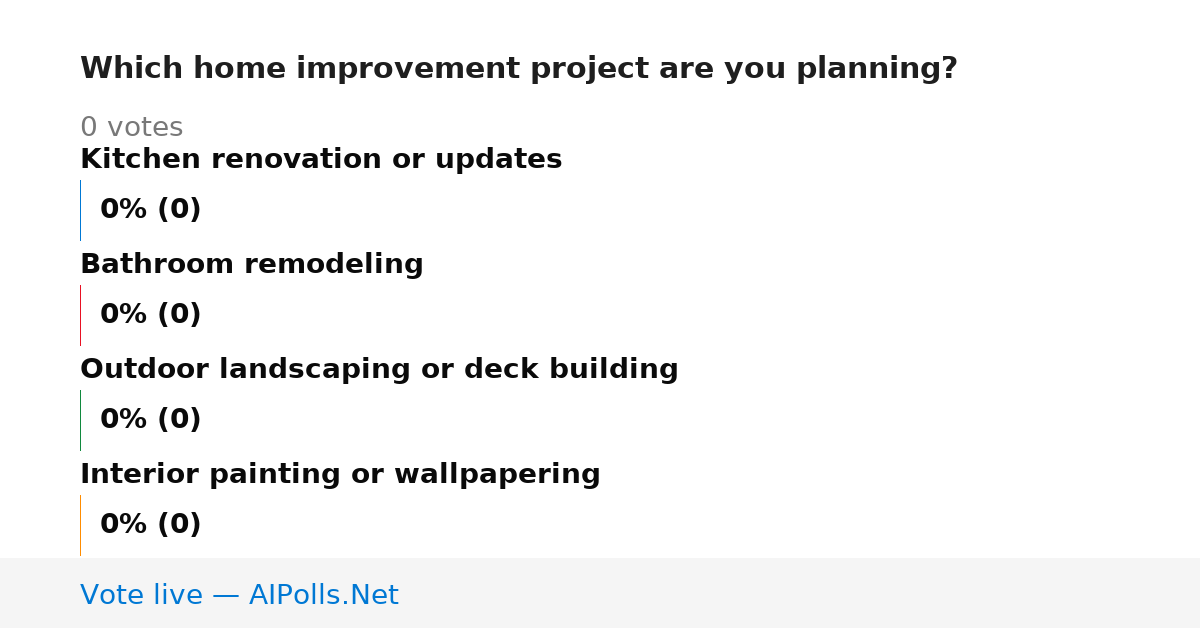Click the orange bar under Interior painting
The width and height of the screenshot is (1200, 628).
pos(80,525)
